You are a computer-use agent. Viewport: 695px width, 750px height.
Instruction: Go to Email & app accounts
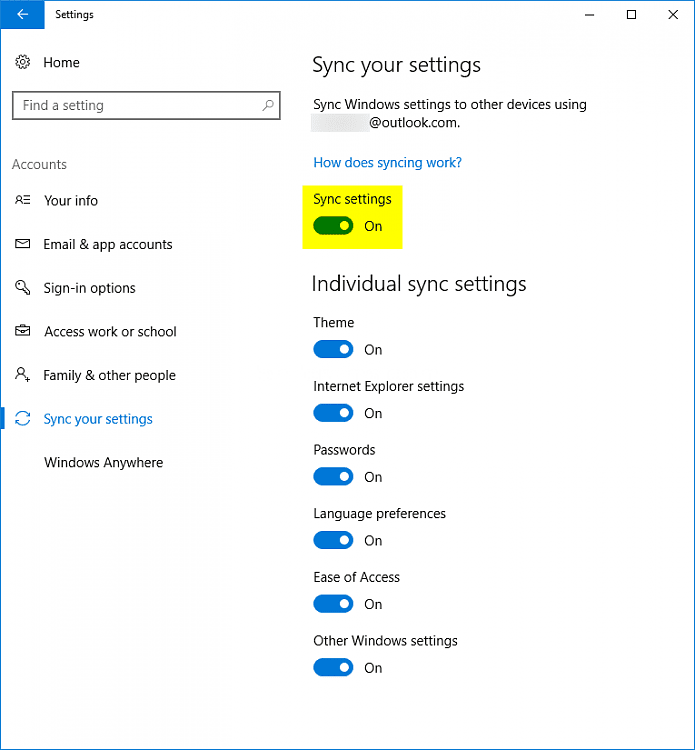108,244
